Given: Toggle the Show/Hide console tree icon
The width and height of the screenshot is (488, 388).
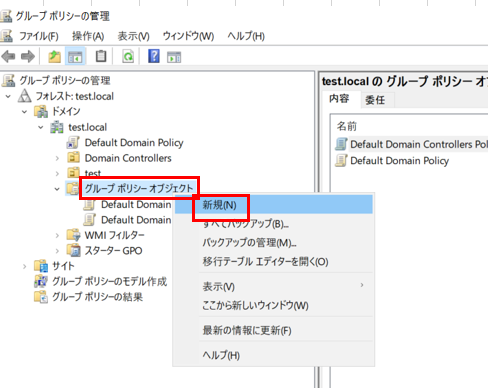Looking at the screenshot, I should point(75,57).
